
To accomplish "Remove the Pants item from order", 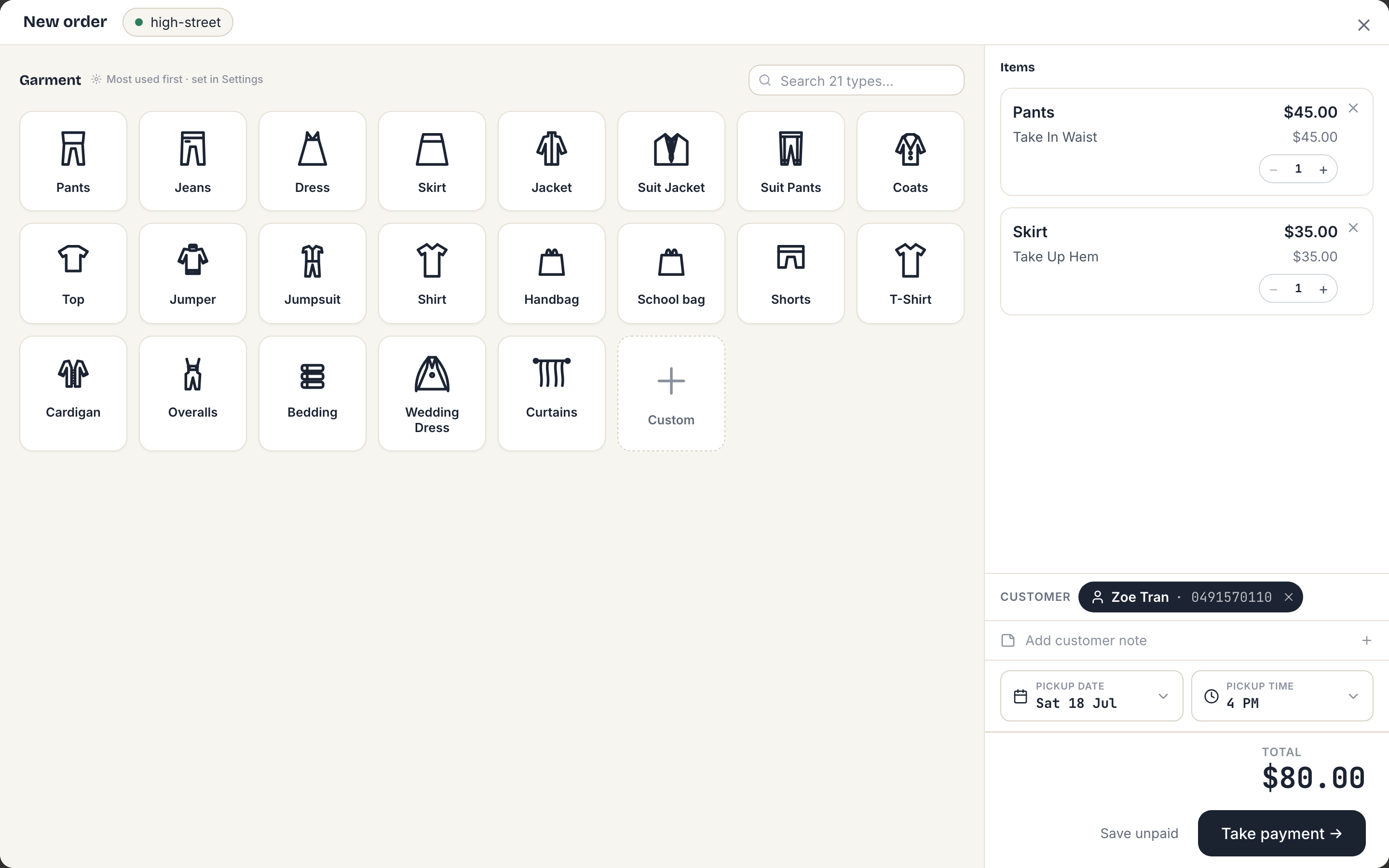I will tap(1353, 108).
